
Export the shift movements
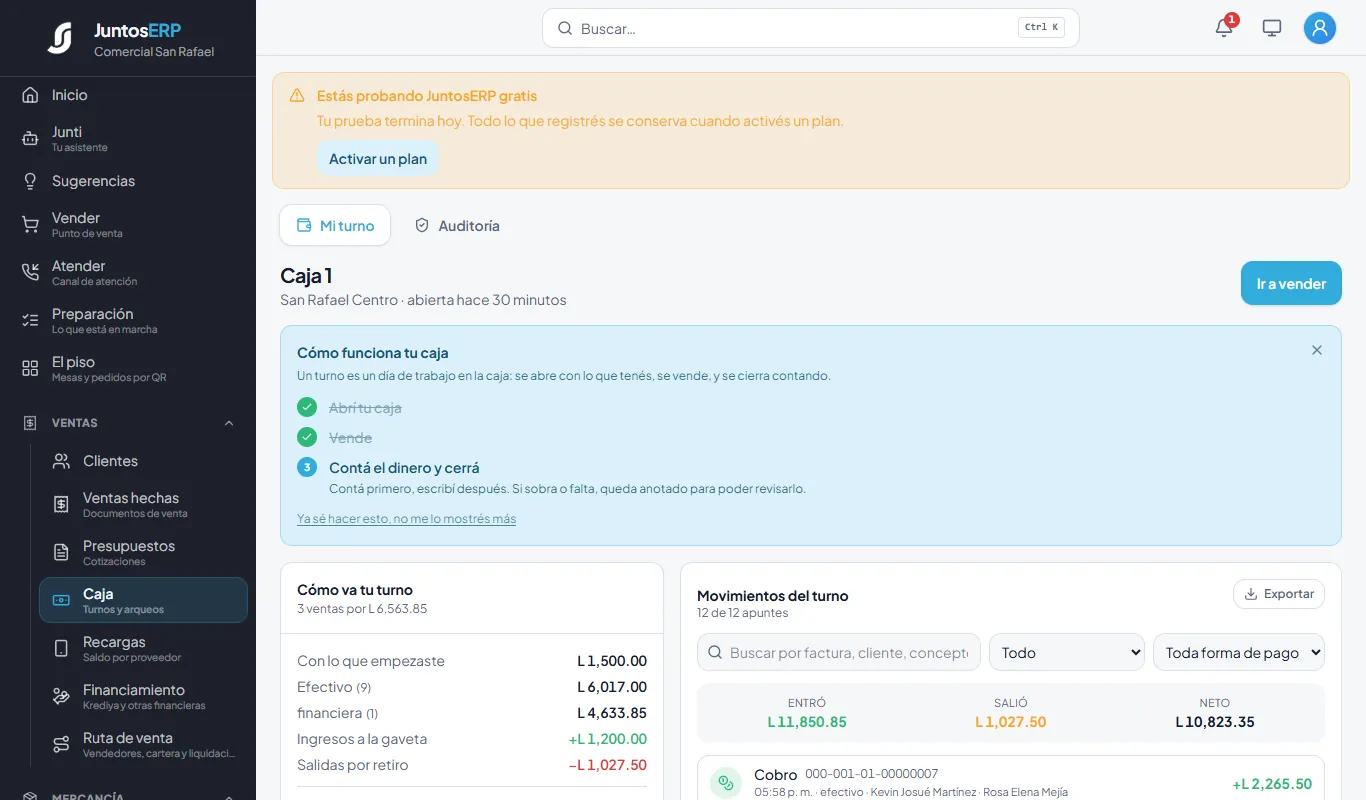point(1279,594)
